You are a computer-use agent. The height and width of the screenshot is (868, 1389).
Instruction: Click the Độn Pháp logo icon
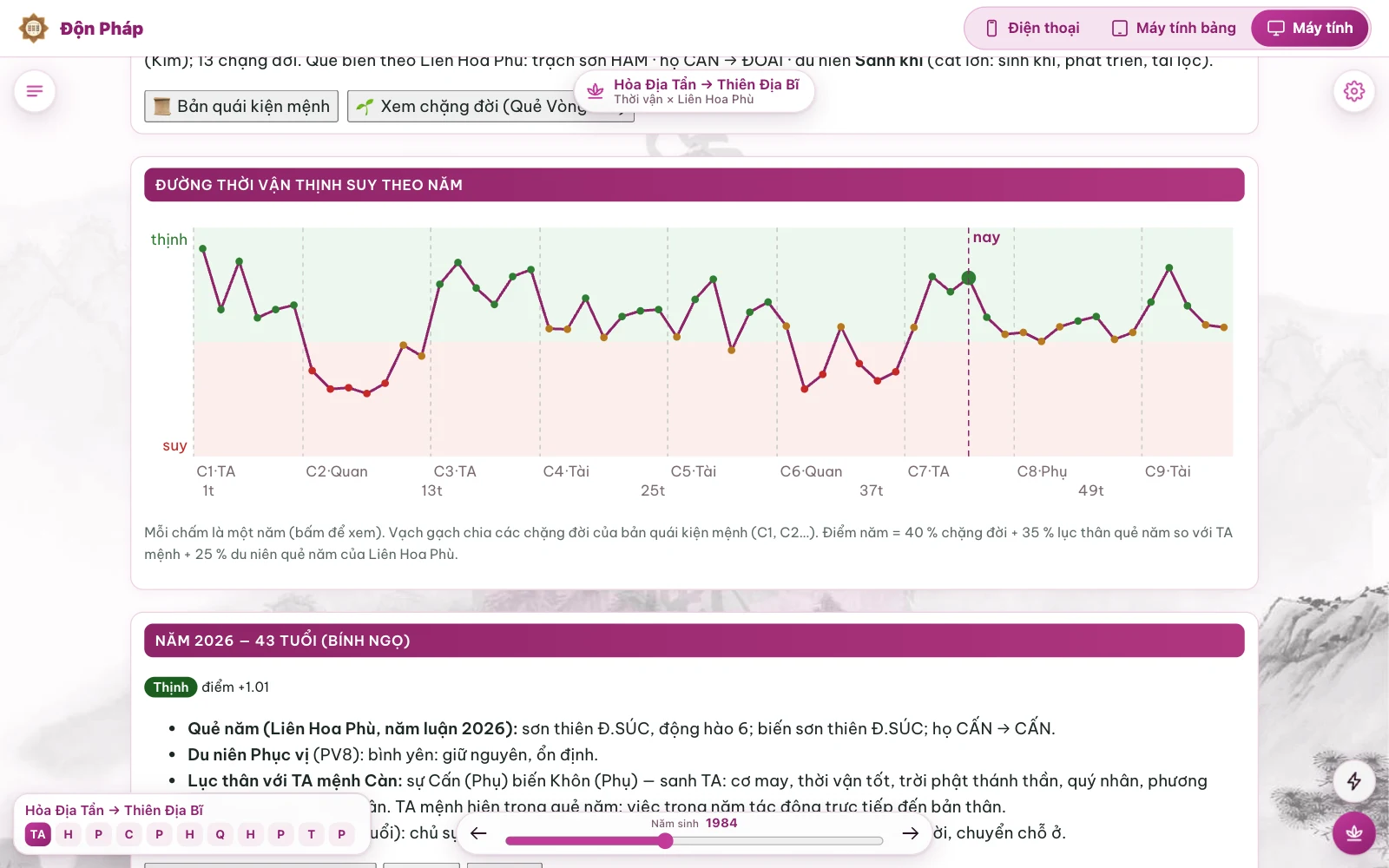[34, 29]
